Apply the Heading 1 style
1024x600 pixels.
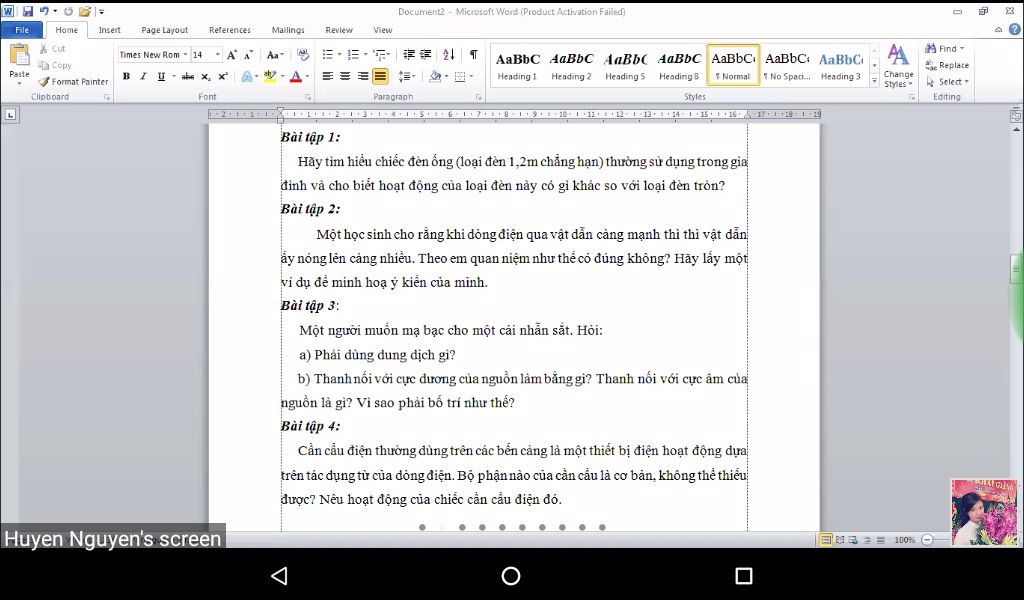pyautogui.click(x=517, y=66)
